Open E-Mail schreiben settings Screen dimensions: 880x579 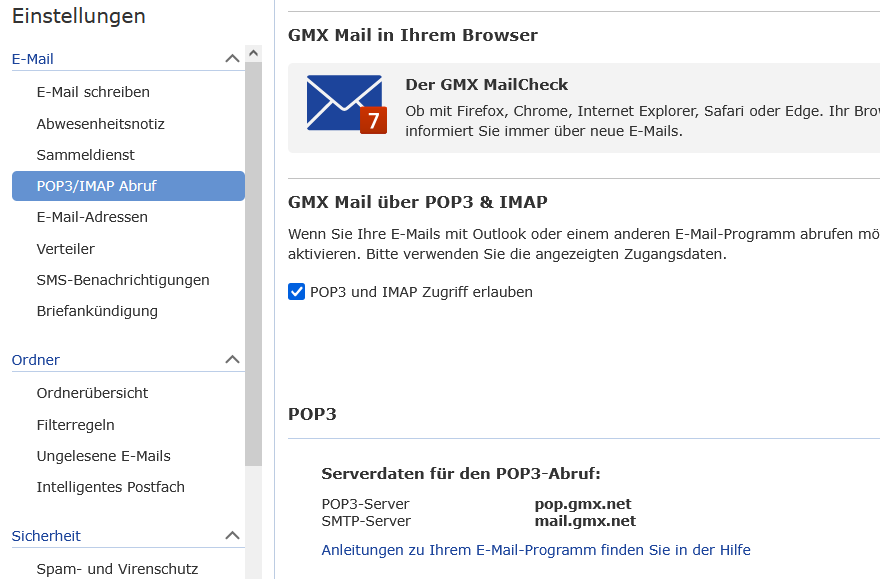[93, 92]
